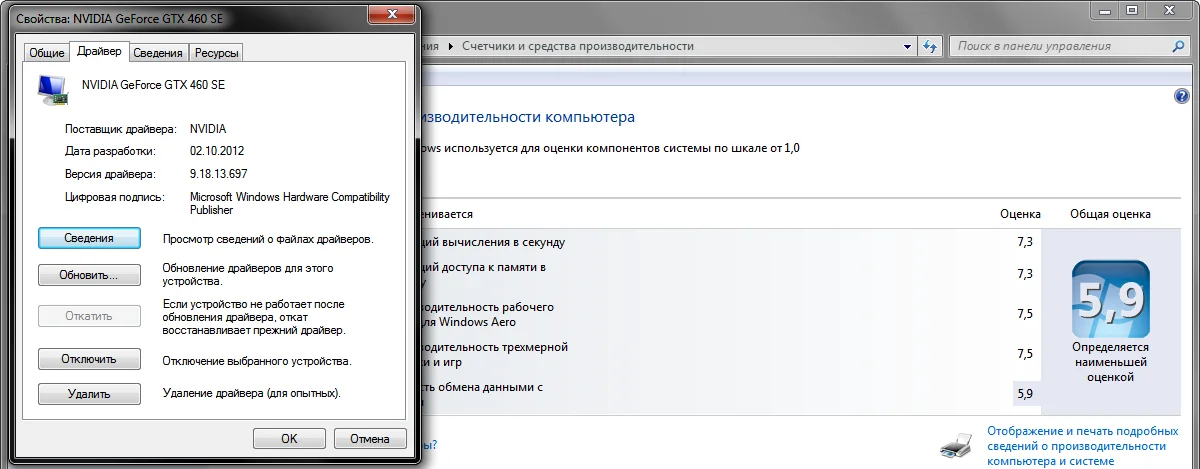Click the printer icon
The width and height of the screenshot is (1200, 469).
coord(957,445)
